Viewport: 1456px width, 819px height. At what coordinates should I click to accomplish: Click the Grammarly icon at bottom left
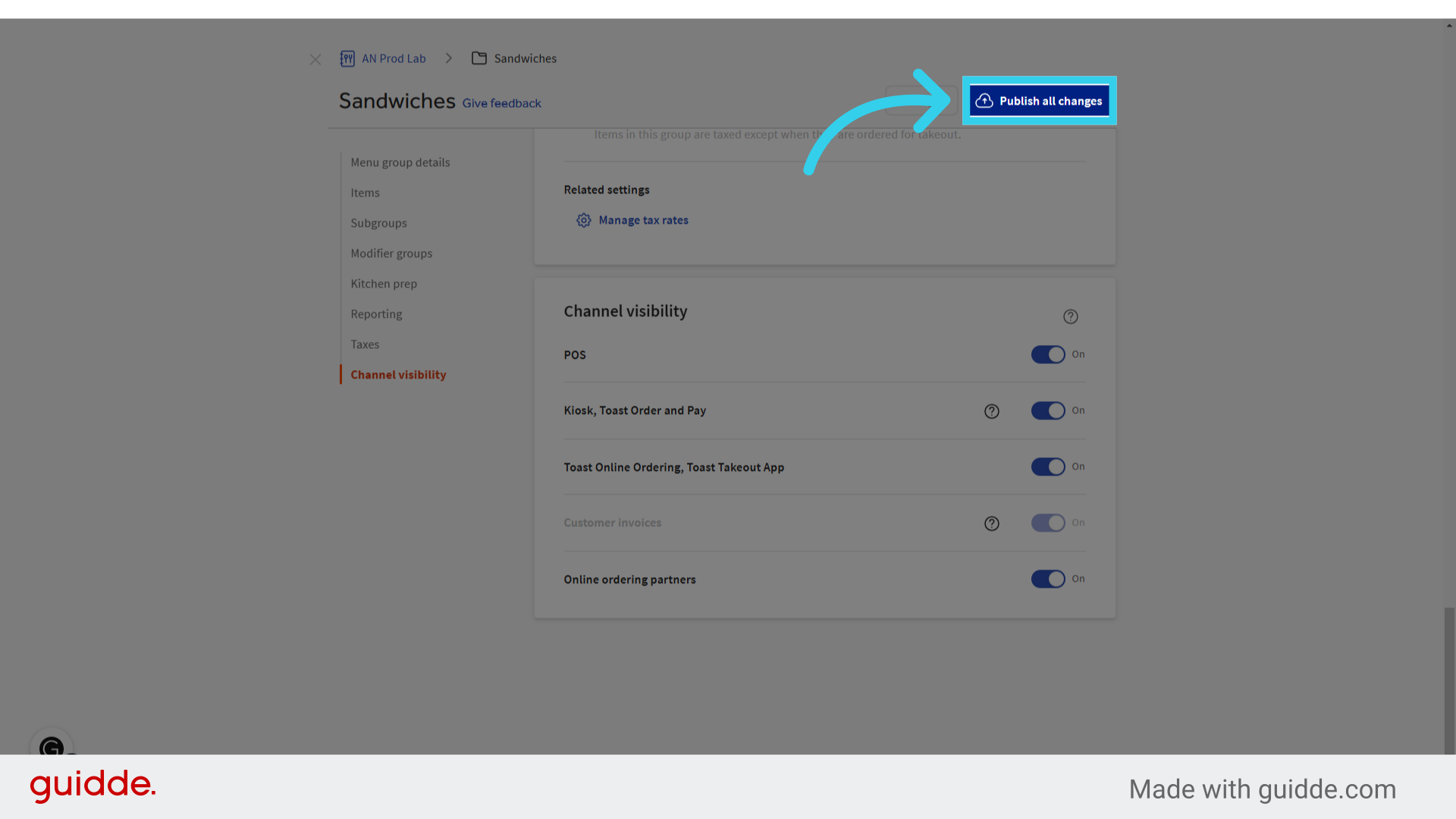pos(52,746)
